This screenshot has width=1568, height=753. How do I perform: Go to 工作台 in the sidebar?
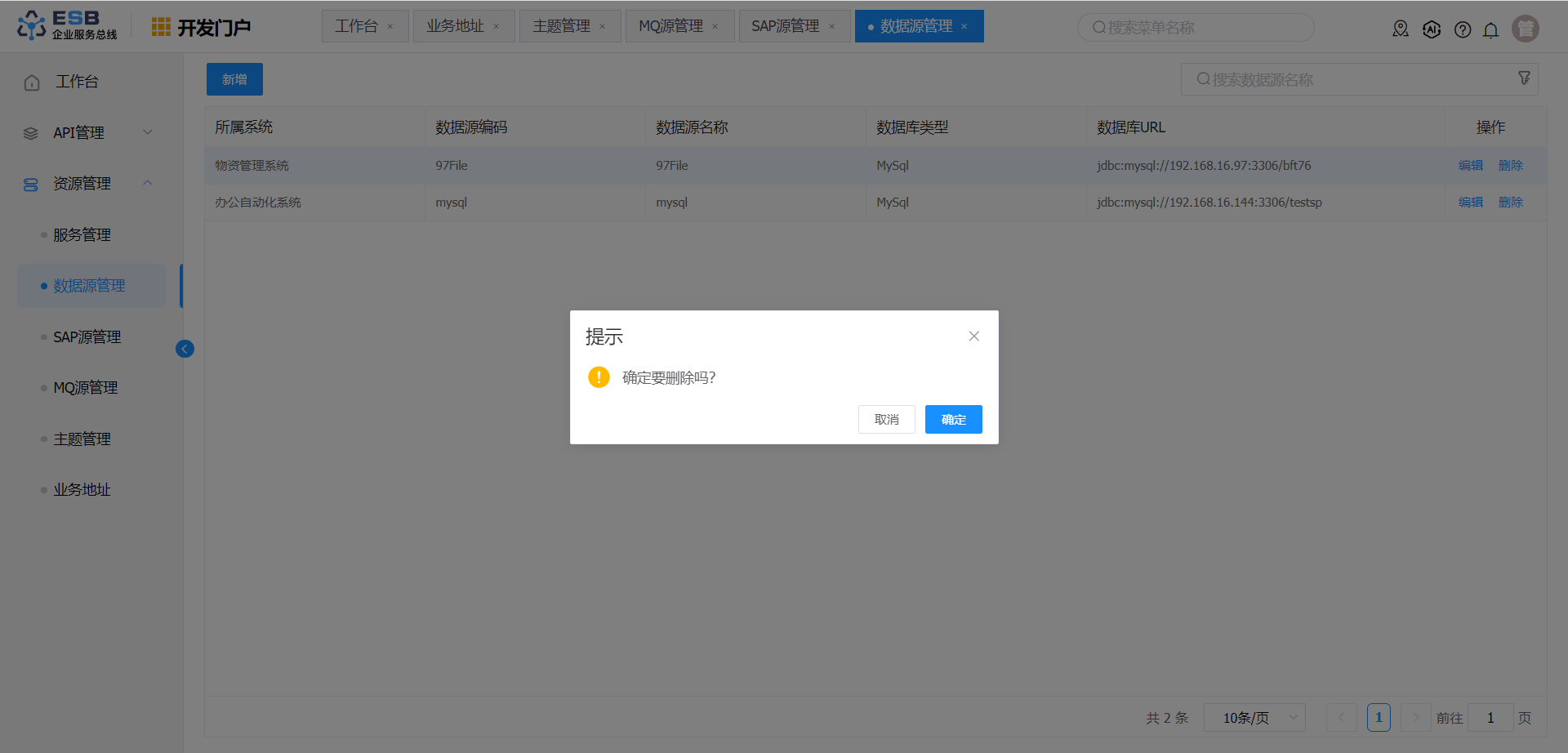pyautogui.click(x=77, y=82)
